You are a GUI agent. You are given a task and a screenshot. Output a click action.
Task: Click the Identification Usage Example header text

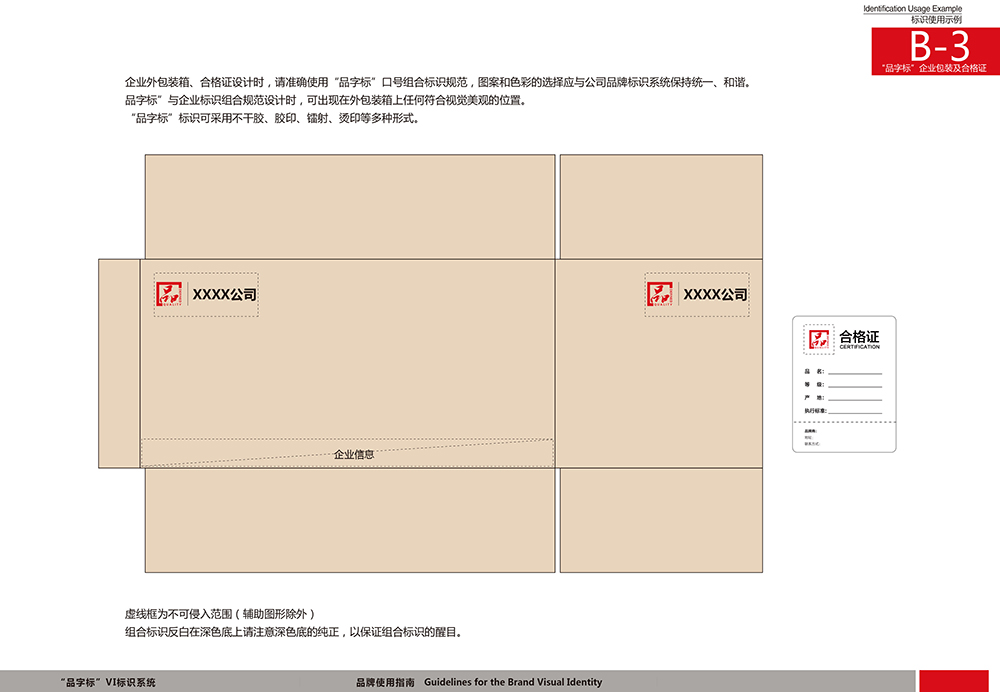point(913,9)
